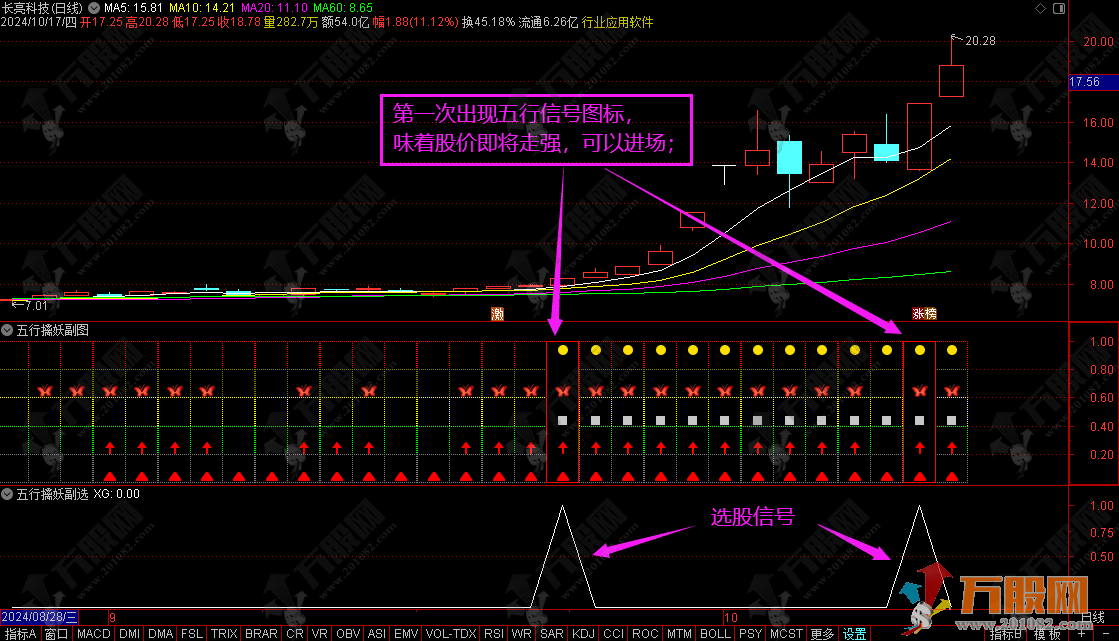This screenshot has width=1119, height=641.
Task: Click the month 9 timeline marker
Action: click(x=112, y=617)
